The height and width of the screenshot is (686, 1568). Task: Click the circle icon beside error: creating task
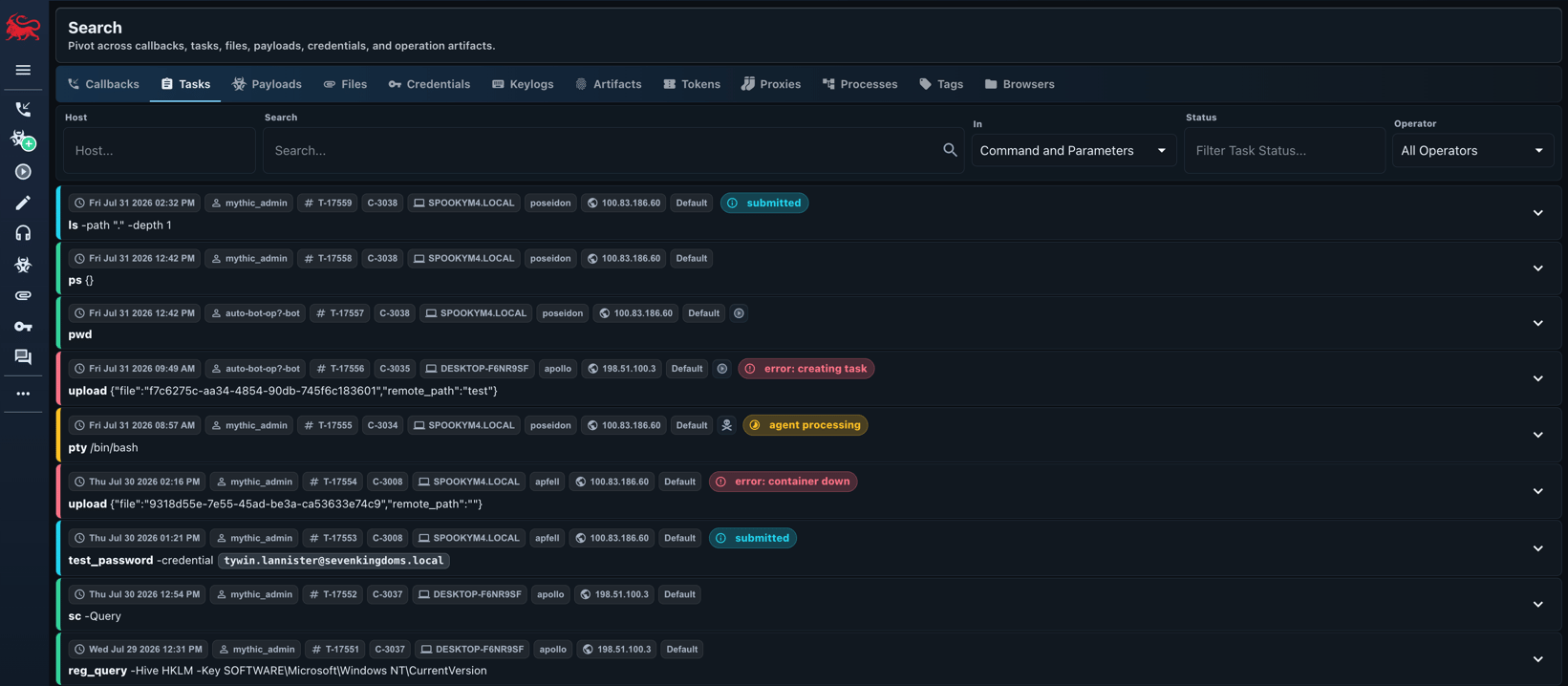[x=722, y=369]
